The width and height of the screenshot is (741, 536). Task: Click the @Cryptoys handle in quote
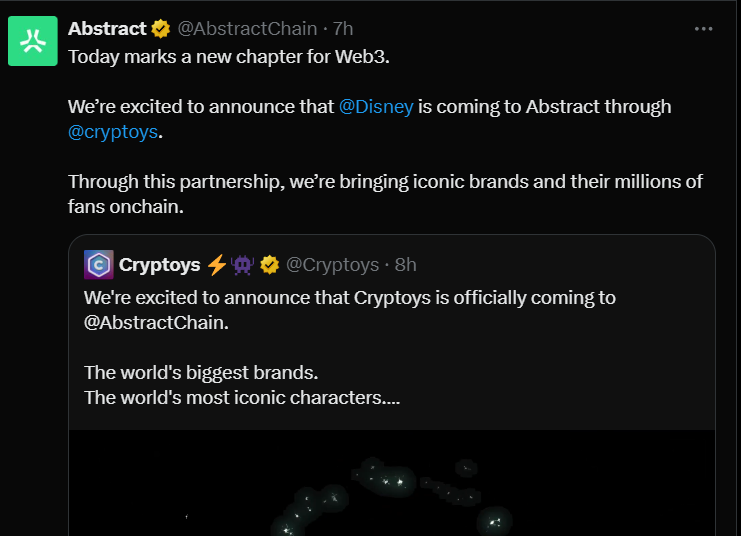333,265
